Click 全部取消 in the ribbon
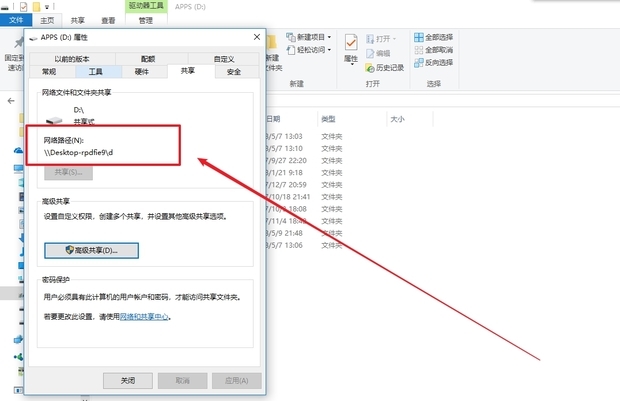 coord(433,50)
